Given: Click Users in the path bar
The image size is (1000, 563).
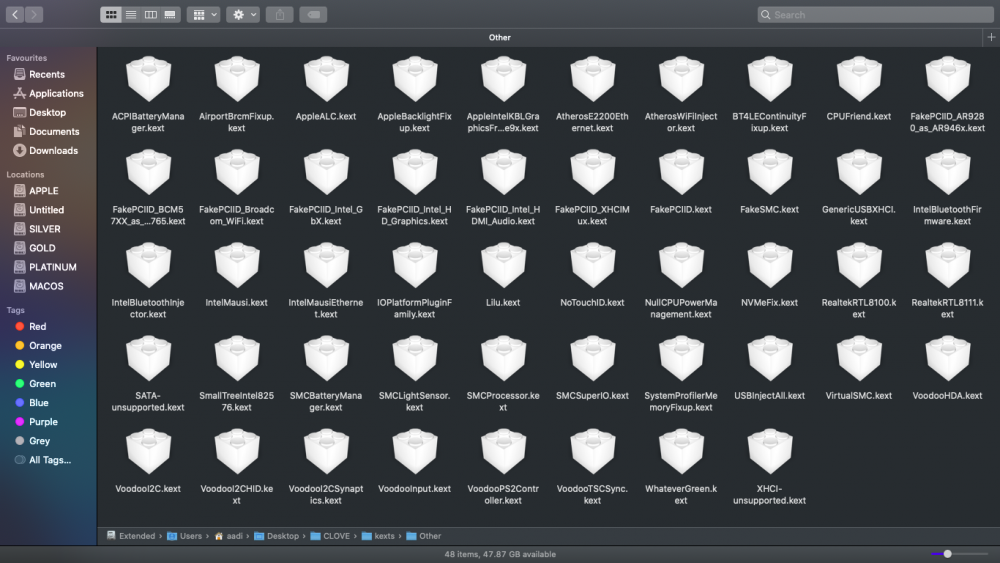Looking at the screenshot, I should (184, 536).
